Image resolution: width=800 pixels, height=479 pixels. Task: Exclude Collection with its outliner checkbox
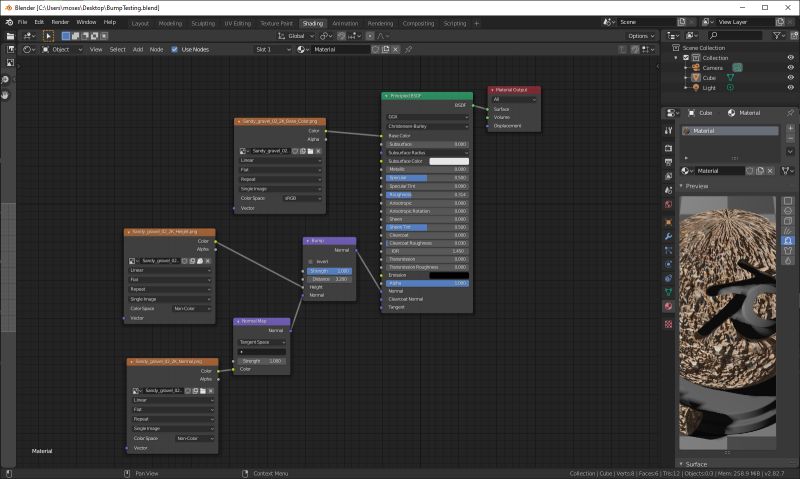tap(686, 58)
